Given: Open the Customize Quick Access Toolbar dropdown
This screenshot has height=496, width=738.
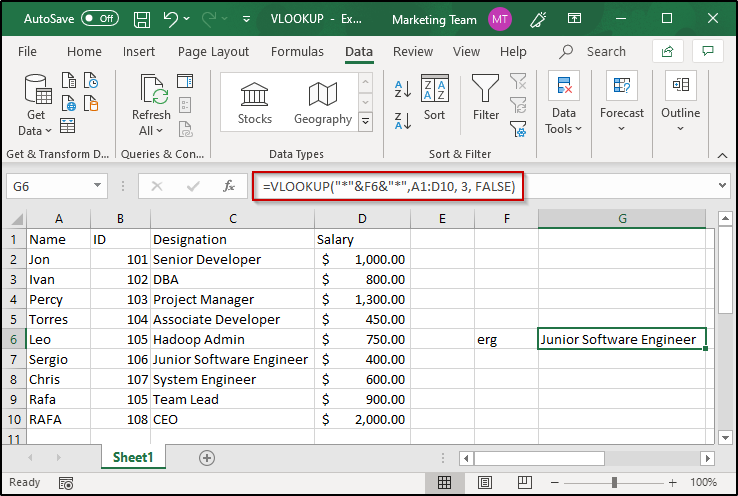Looking at the screenshot, I should pyautogui.click(x=246, y=19).
